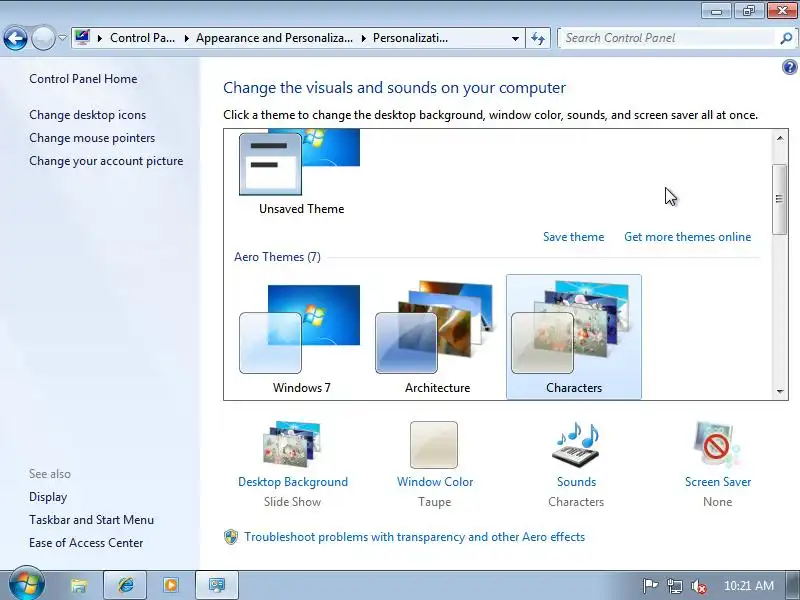Click the magnifier search icon

(786, 38)
